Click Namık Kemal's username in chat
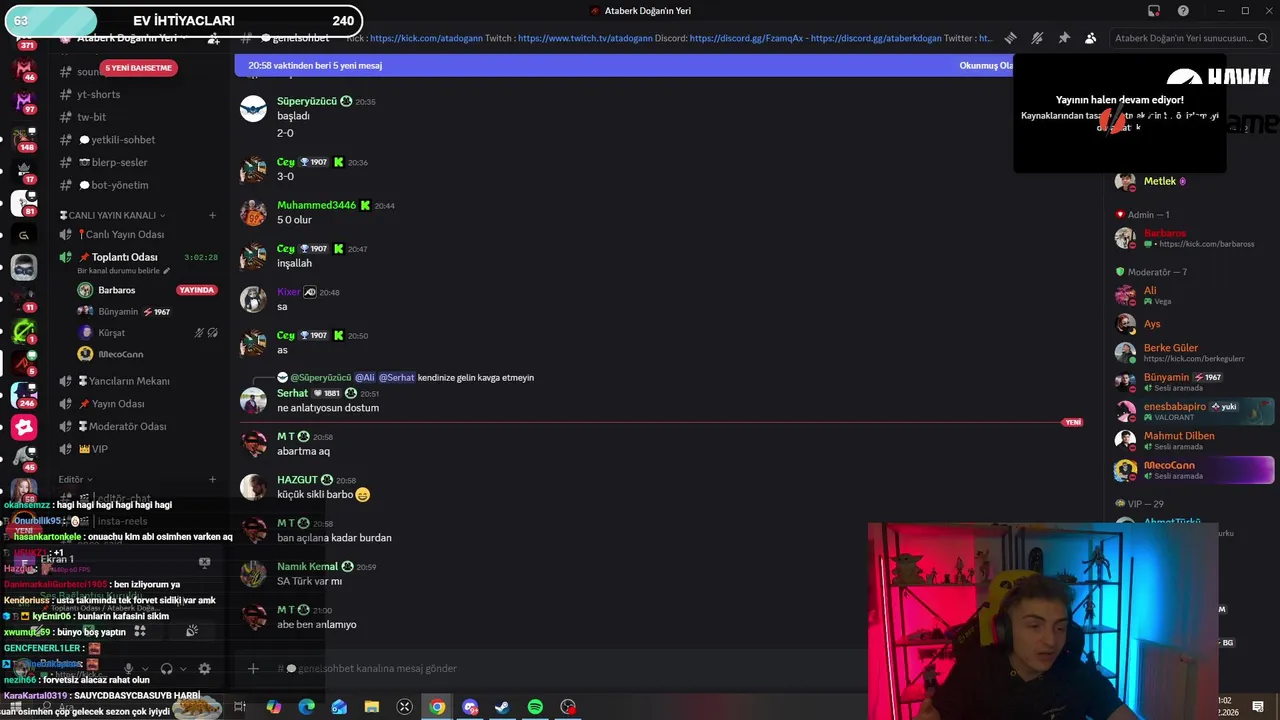Screen dimensions: 1280x720 pyautogui.click(x=308, y=567)
